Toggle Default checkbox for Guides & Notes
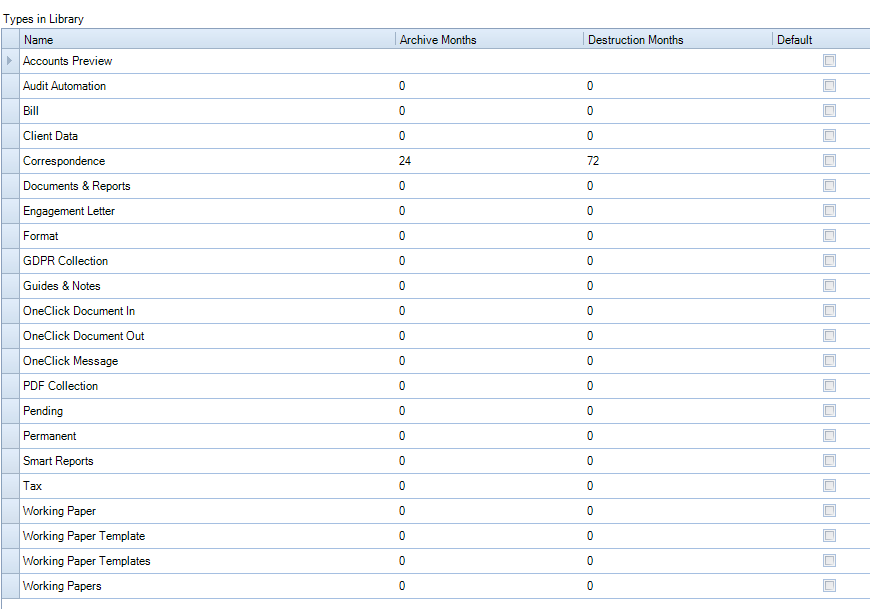The image size is (870, 609). pos(829,285)
